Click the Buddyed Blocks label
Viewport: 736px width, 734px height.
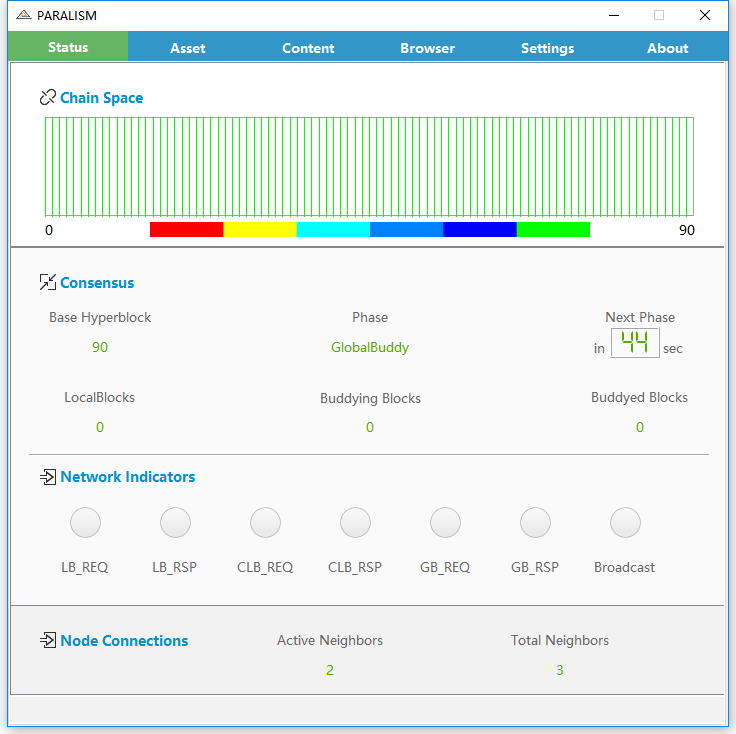click(x=639, y=398)
